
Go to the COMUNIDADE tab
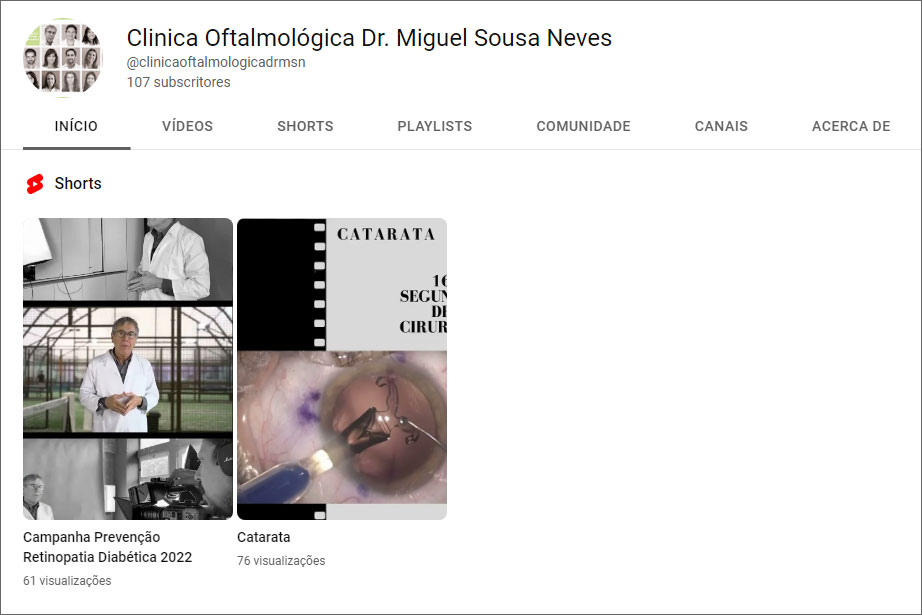(x=583, y=126)
